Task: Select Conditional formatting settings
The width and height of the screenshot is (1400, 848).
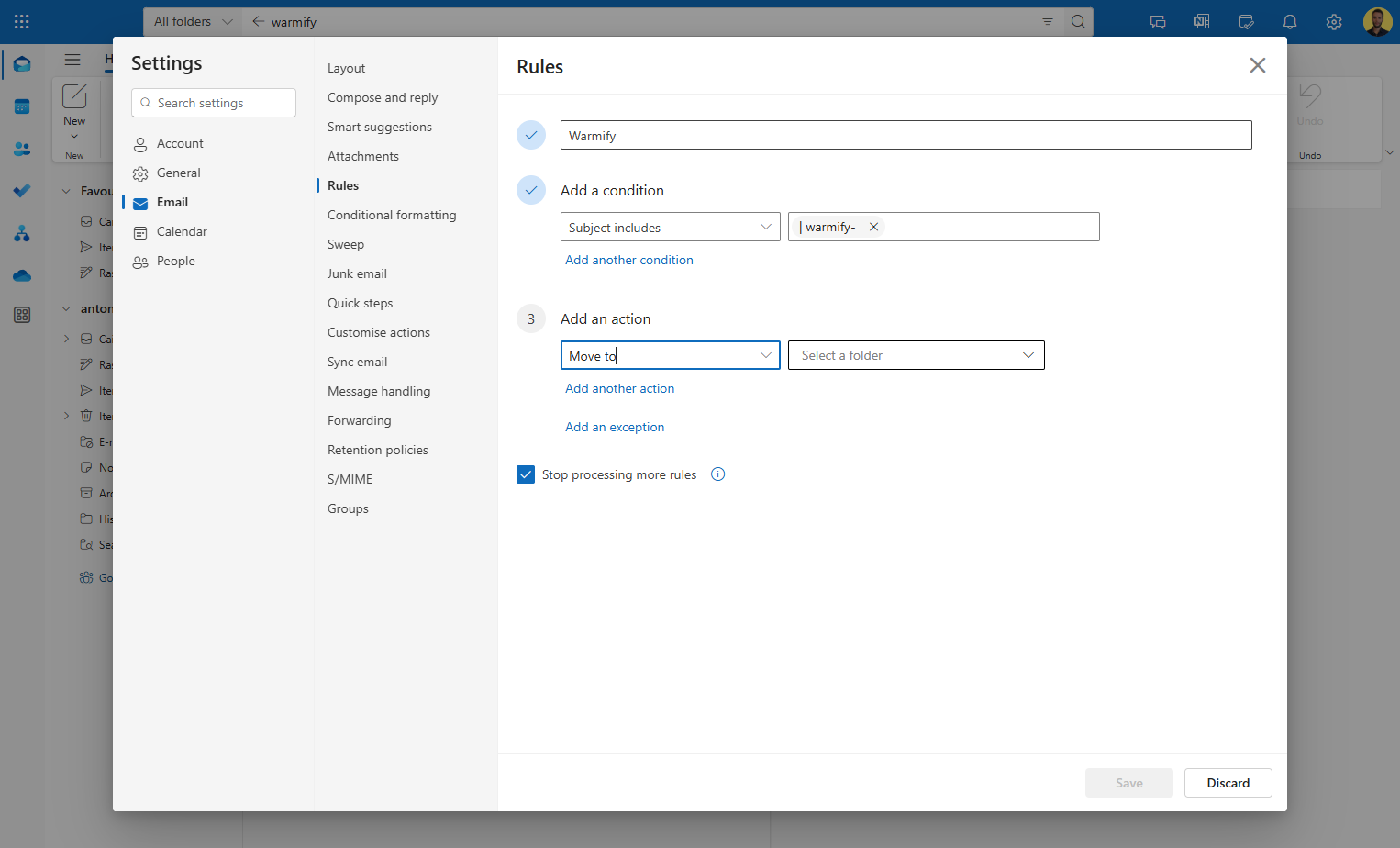Action: pyautogui.click(x=392, y=215)
